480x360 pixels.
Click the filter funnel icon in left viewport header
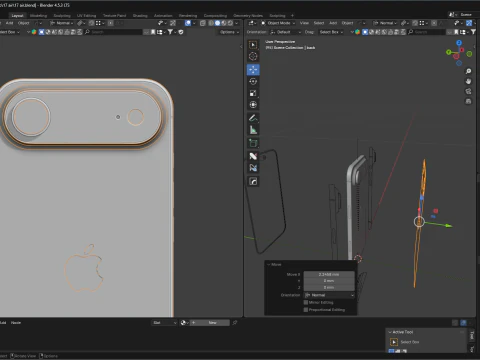point(170,32)
